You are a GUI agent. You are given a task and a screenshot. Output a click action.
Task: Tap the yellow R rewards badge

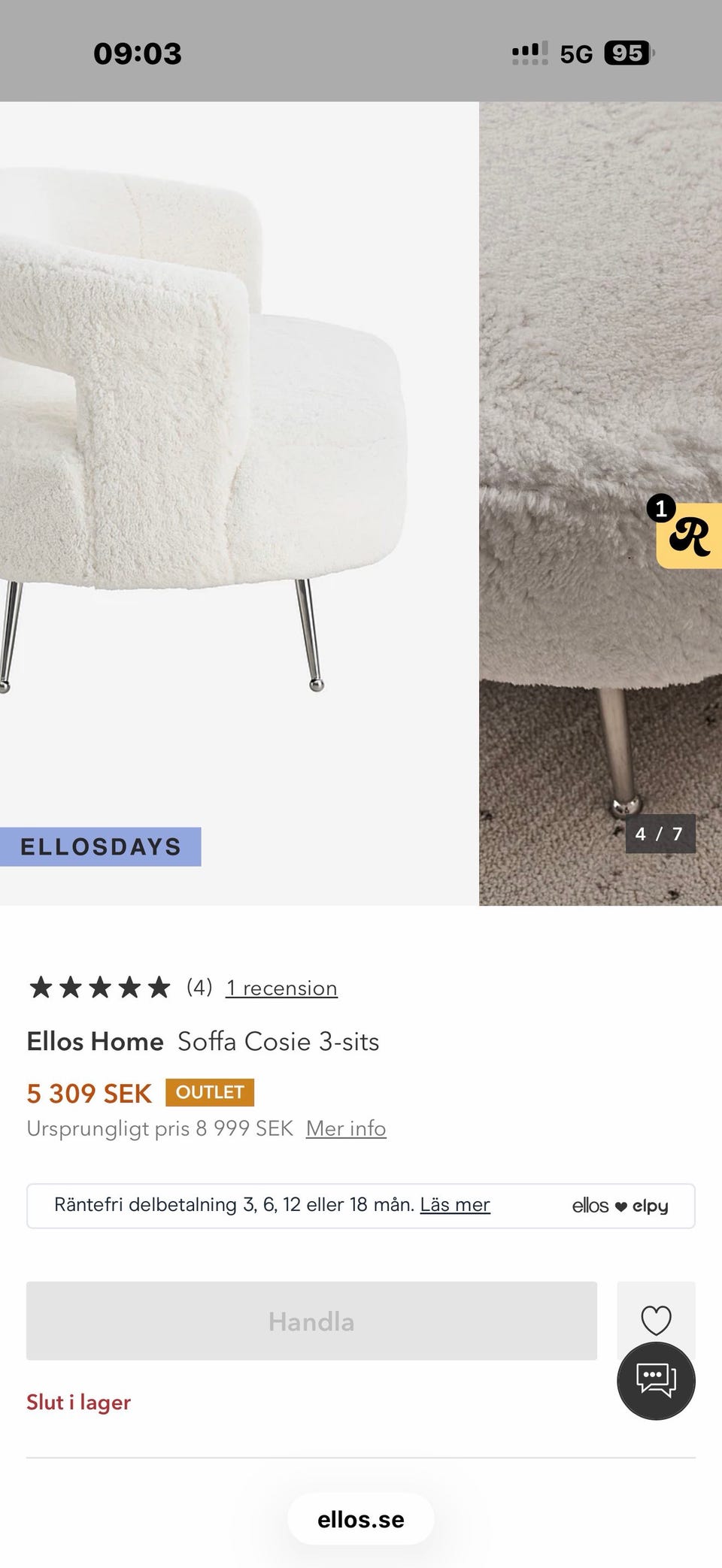(690, 536)
